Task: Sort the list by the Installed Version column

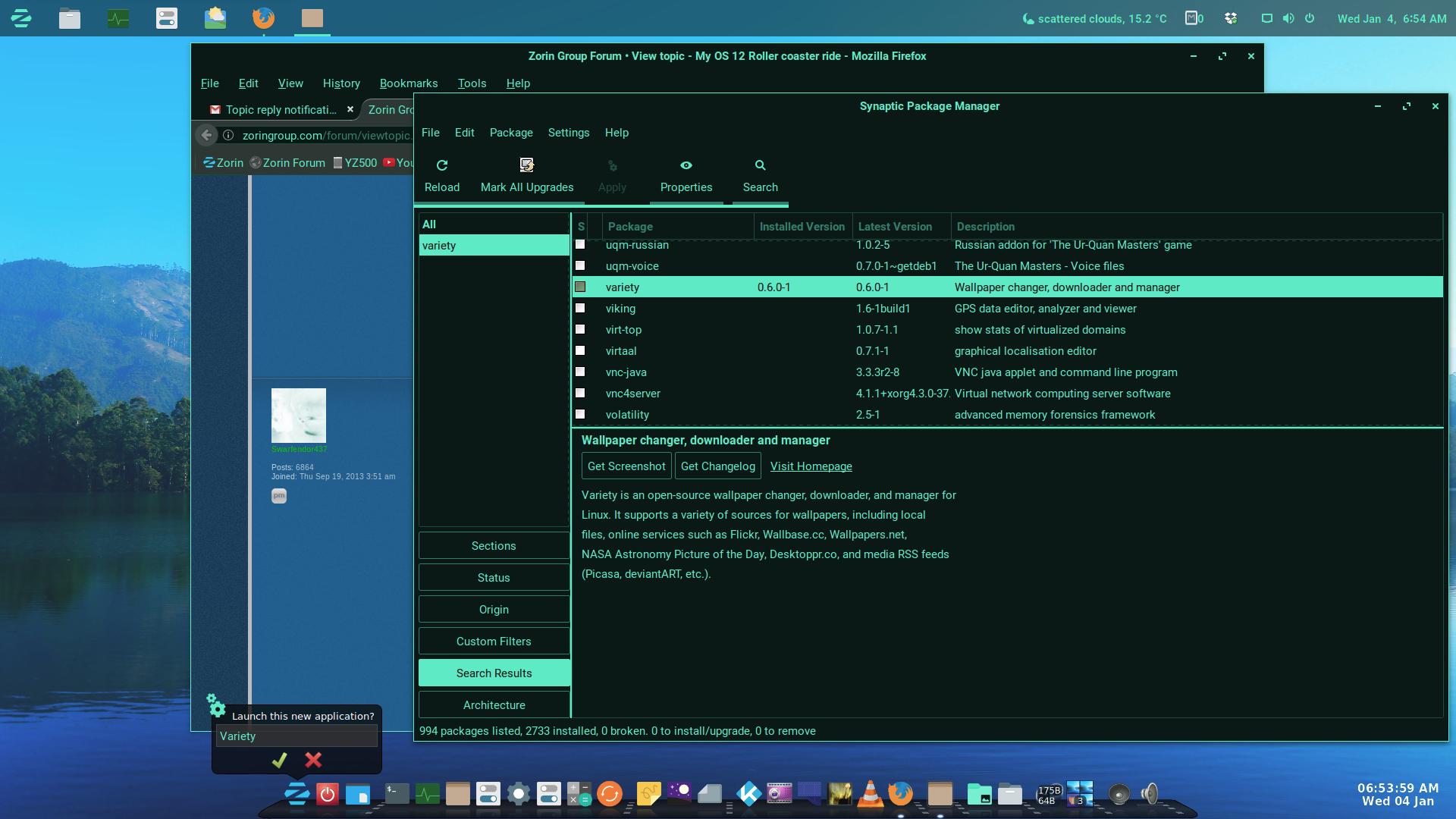Action: (802, 227)
